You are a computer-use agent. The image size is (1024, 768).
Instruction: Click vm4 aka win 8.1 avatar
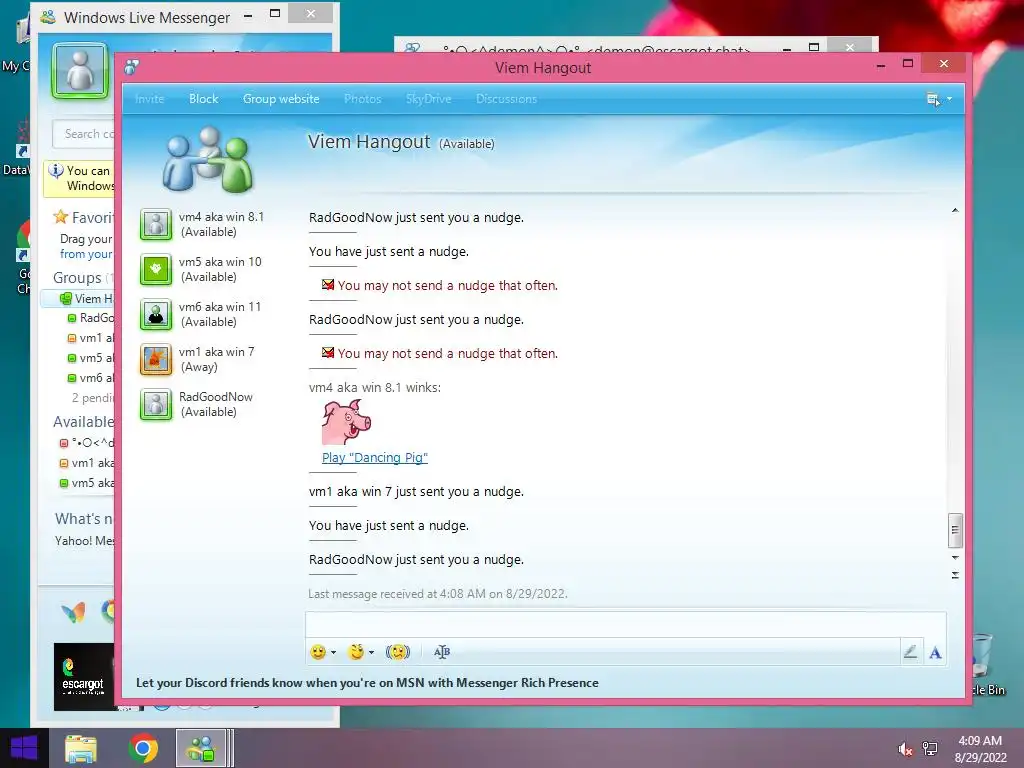point(156,225)
